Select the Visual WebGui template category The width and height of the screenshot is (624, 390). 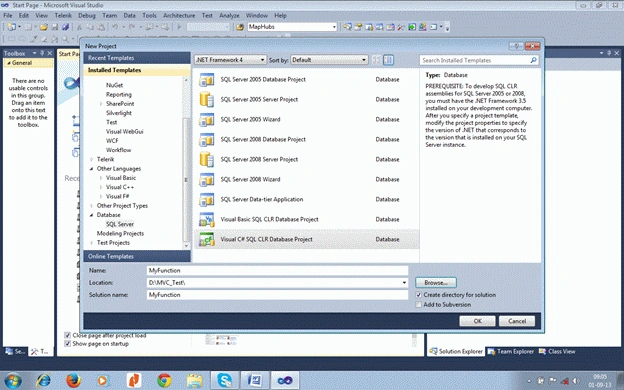[x=125, y=132]
